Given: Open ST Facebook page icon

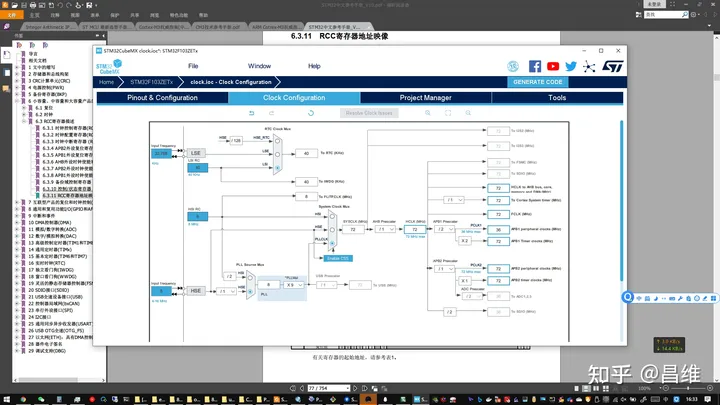Looking at the screenshot, I should (534, 66).
